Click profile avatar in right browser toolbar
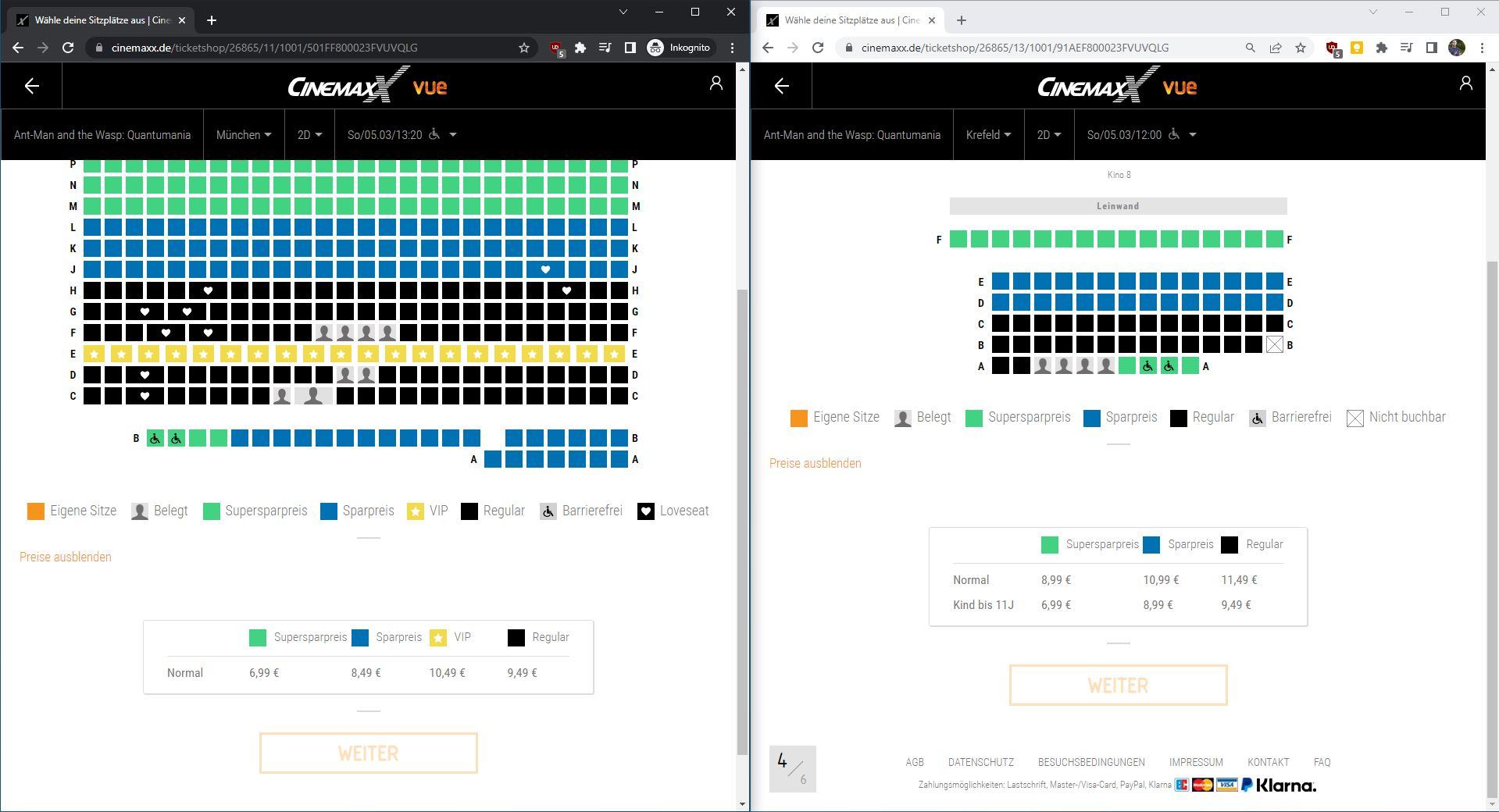The width and height of the screenshot is (1499, 812). [x=1457, y=48]
